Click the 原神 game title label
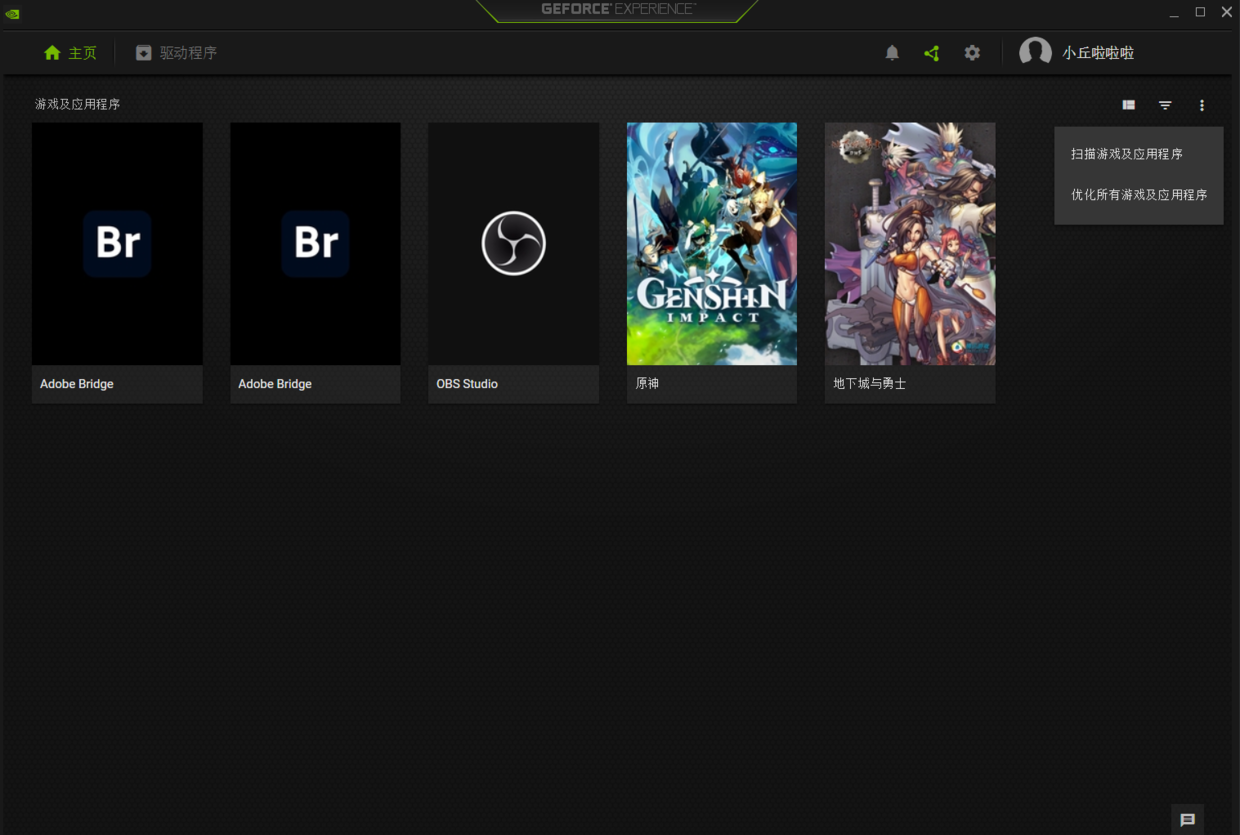The image size is (1240, 835). (x=648, y=384)
